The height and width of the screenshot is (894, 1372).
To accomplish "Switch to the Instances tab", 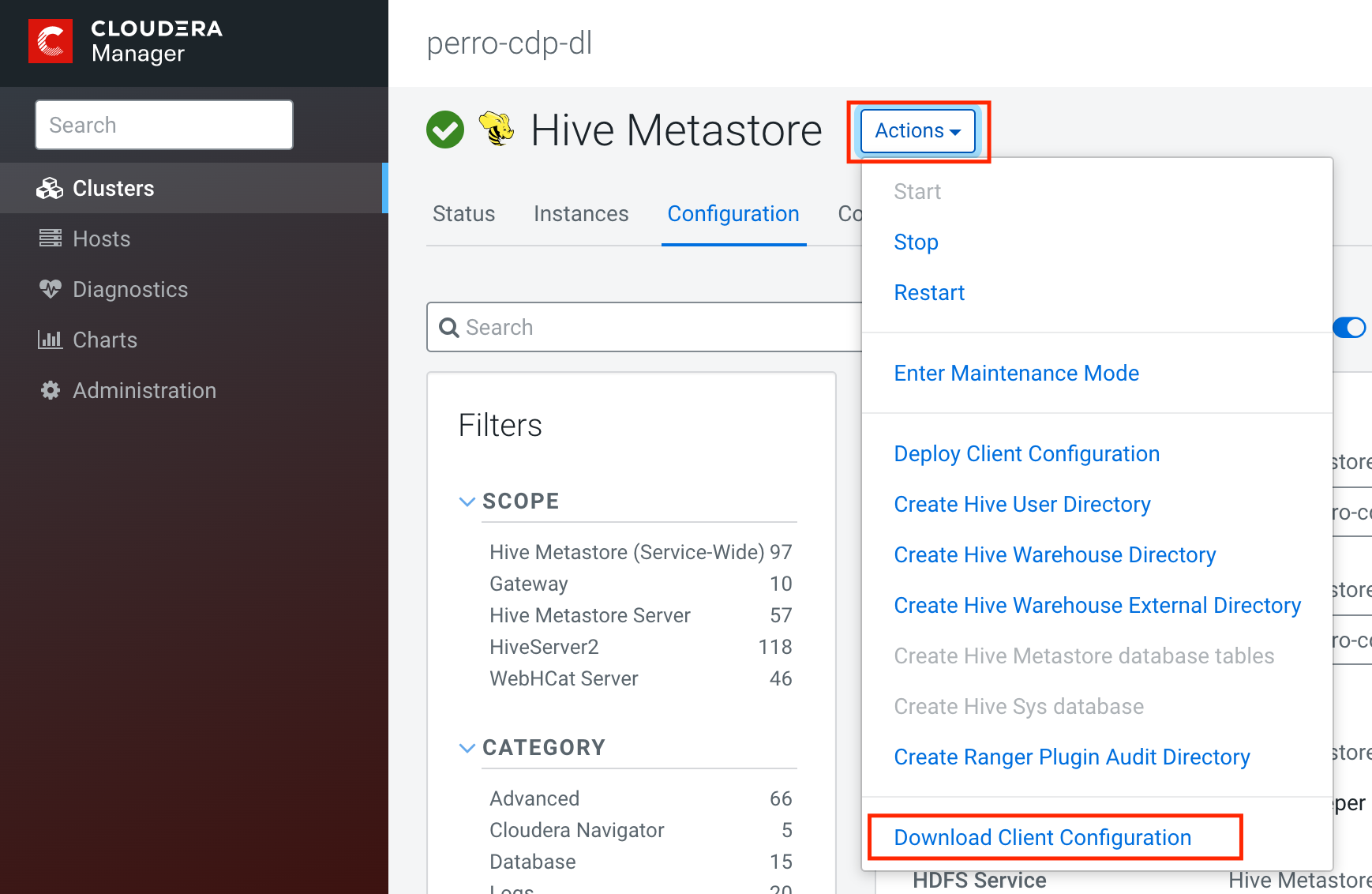I will coord(581,213).
